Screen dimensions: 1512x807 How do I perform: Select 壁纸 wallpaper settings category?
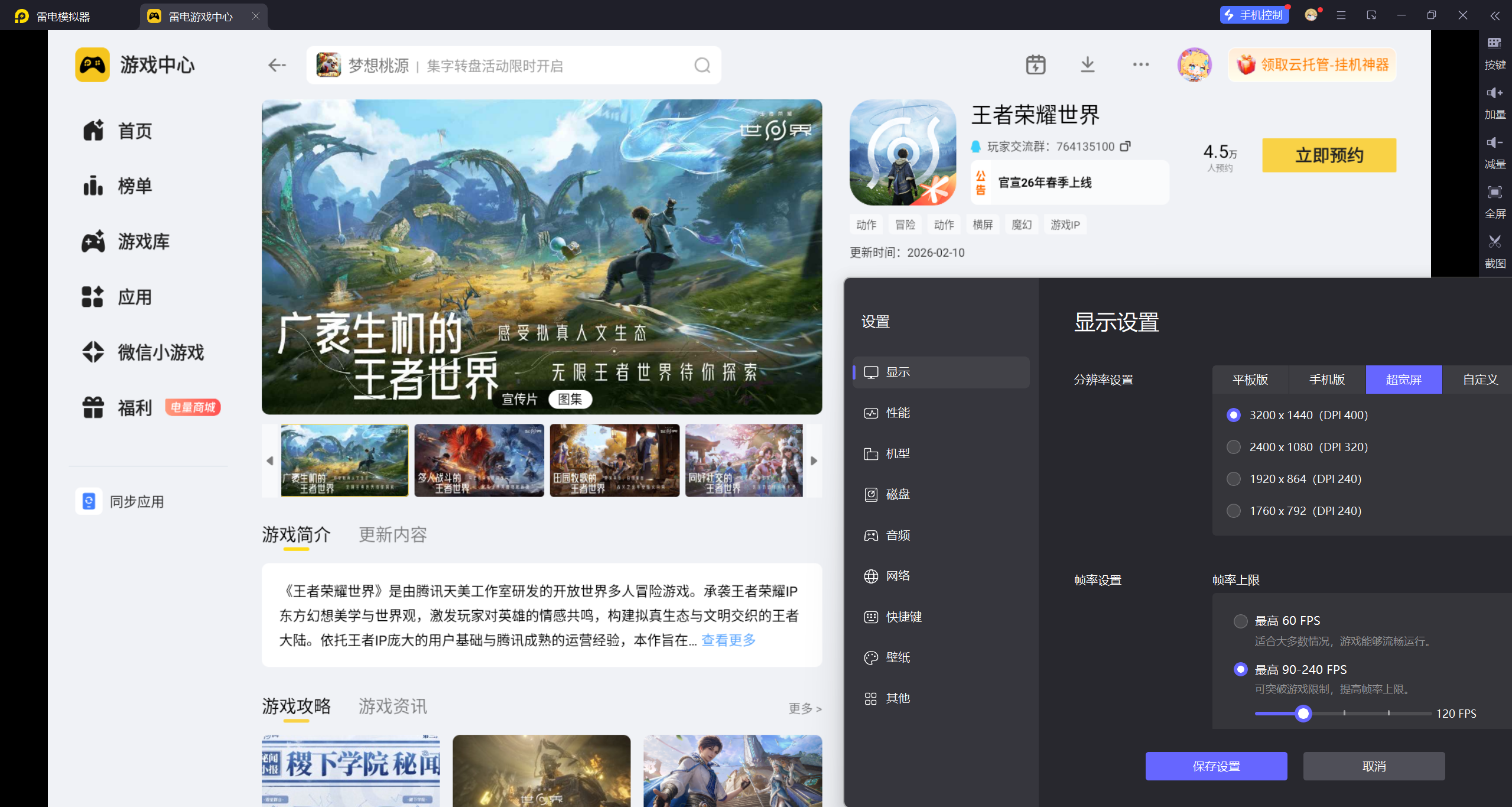coord(941,657)
